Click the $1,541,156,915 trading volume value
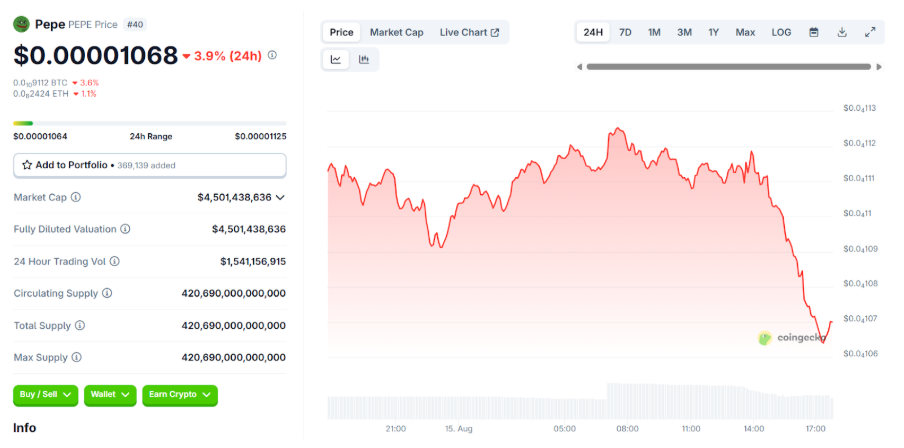Image resolution: width=904 pixels, height=448 pixels. [x=253, y=261]
